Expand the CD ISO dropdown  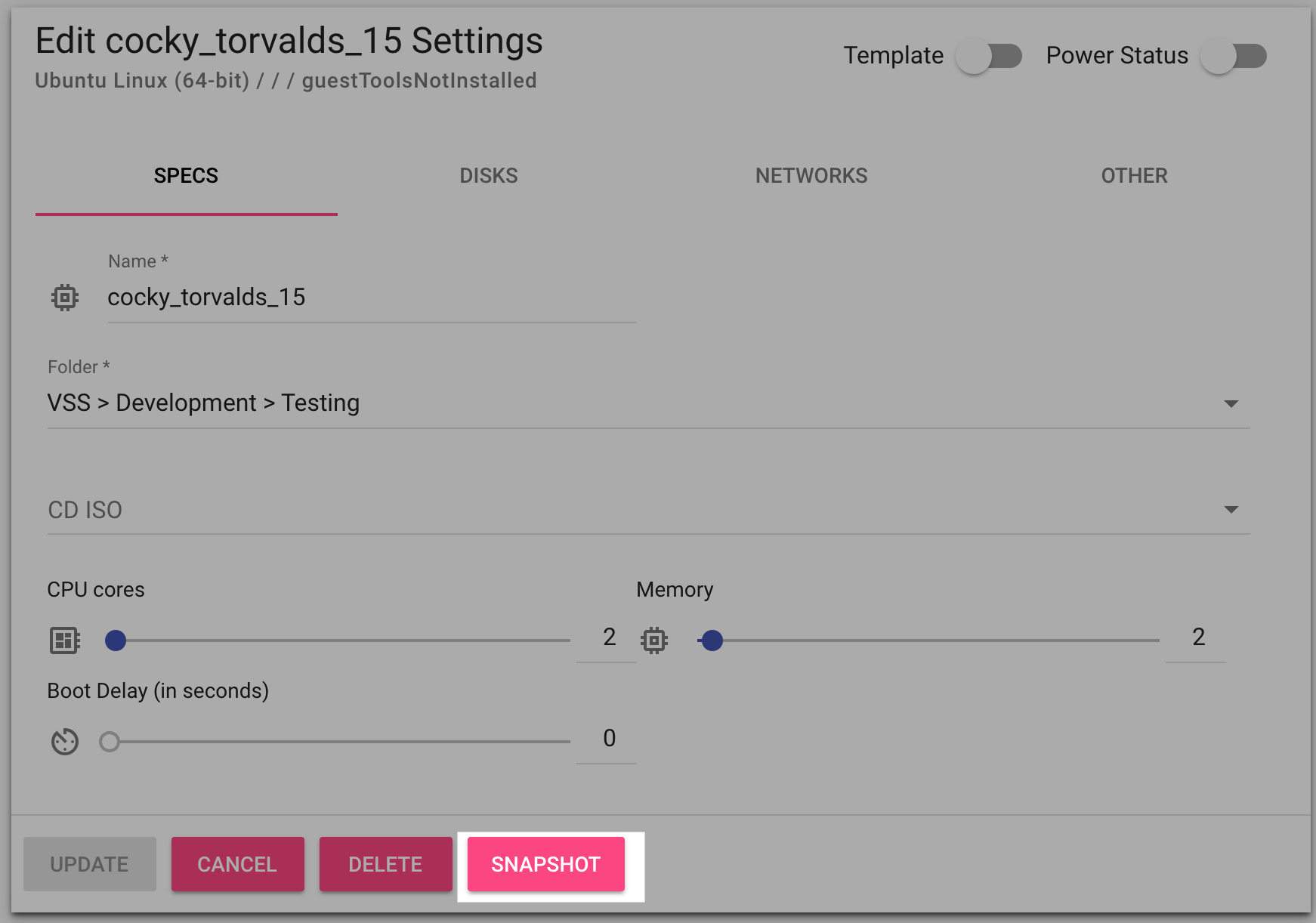[x=1231, y=510]
